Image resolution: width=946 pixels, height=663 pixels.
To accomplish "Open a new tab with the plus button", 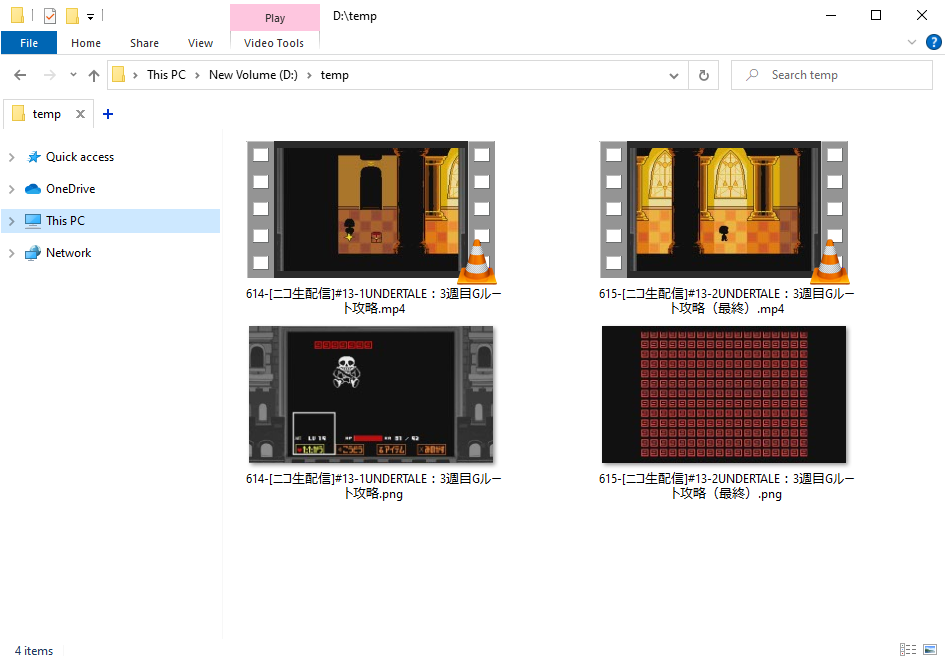I will click(107, 113).
